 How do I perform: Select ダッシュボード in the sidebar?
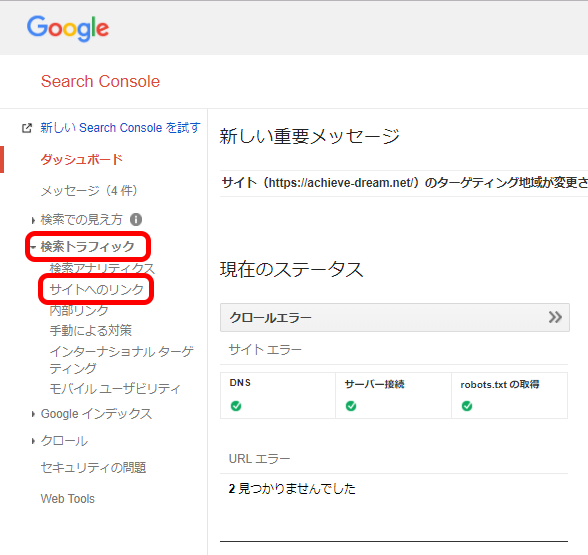click(x=81, y=160)
